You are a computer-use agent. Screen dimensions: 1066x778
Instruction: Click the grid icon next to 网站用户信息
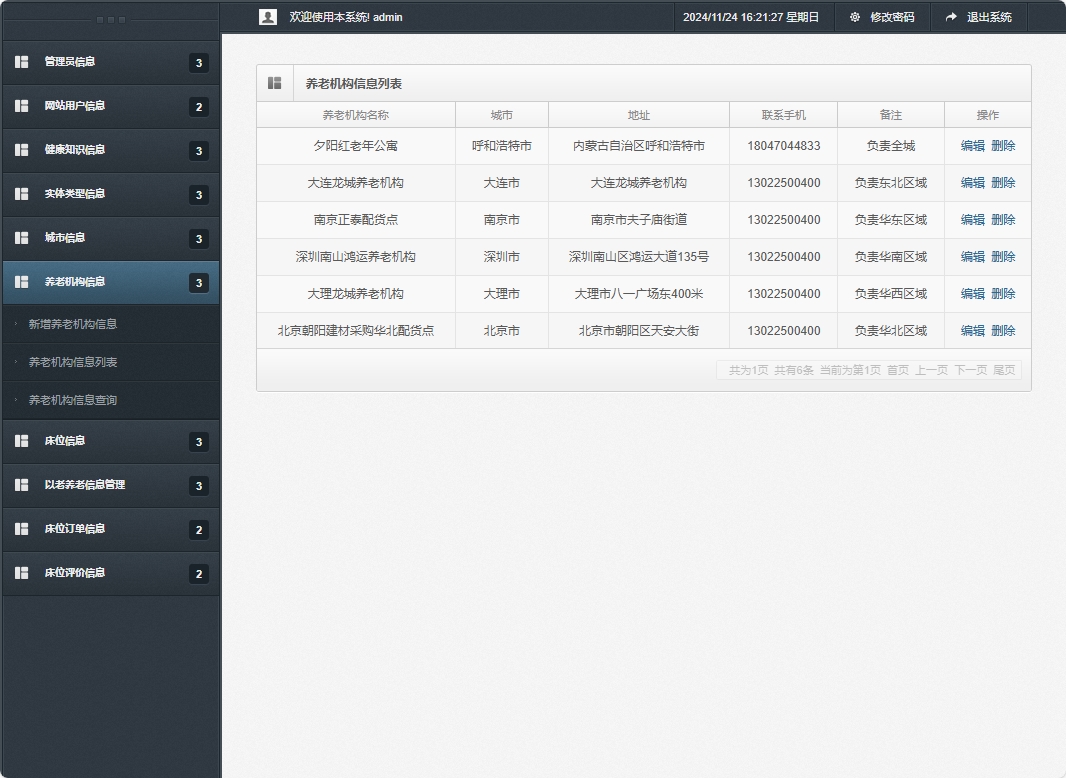[x=21, y=106]
